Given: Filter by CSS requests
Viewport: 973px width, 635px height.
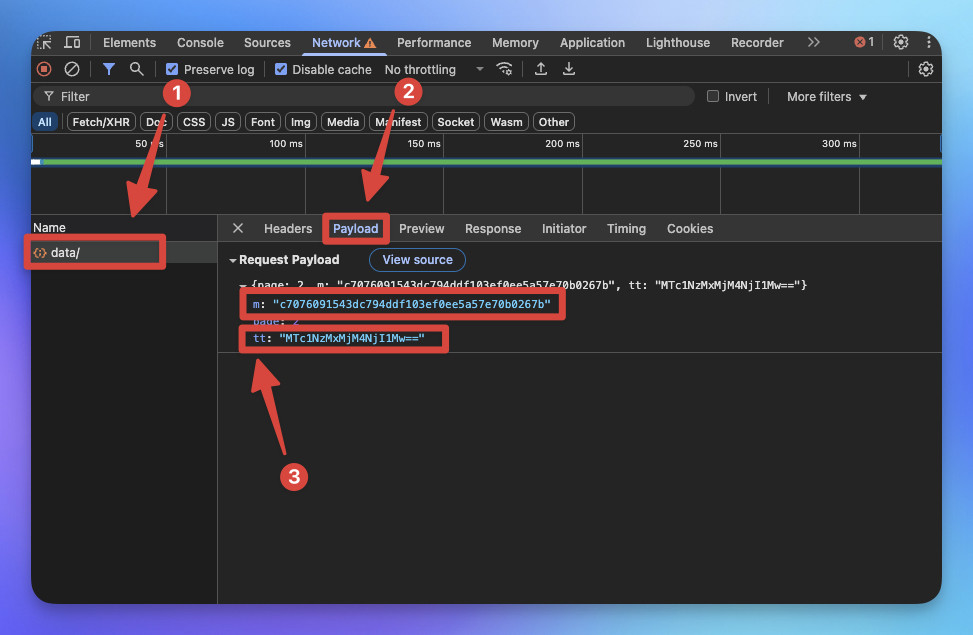Looking at the screenshot, I should pos(194,122).
